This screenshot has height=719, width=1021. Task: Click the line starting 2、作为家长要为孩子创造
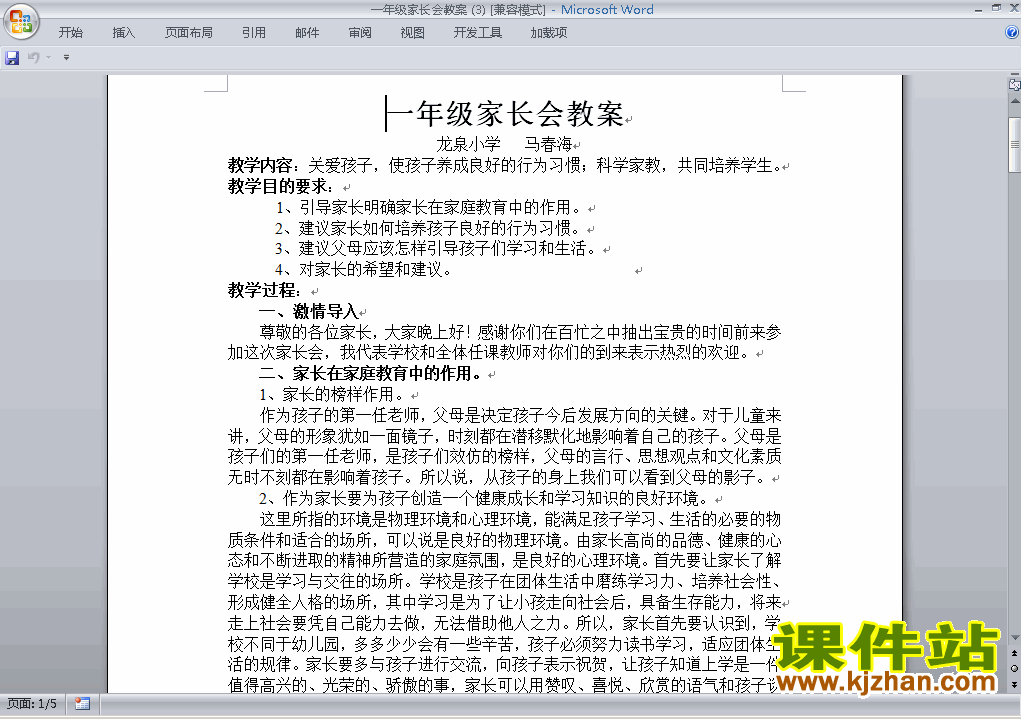pos(483,498)
